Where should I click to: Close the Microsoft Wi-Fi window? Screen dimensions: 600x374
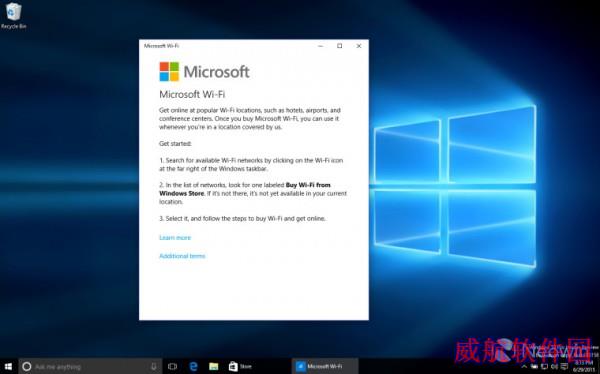coord(359,46)
